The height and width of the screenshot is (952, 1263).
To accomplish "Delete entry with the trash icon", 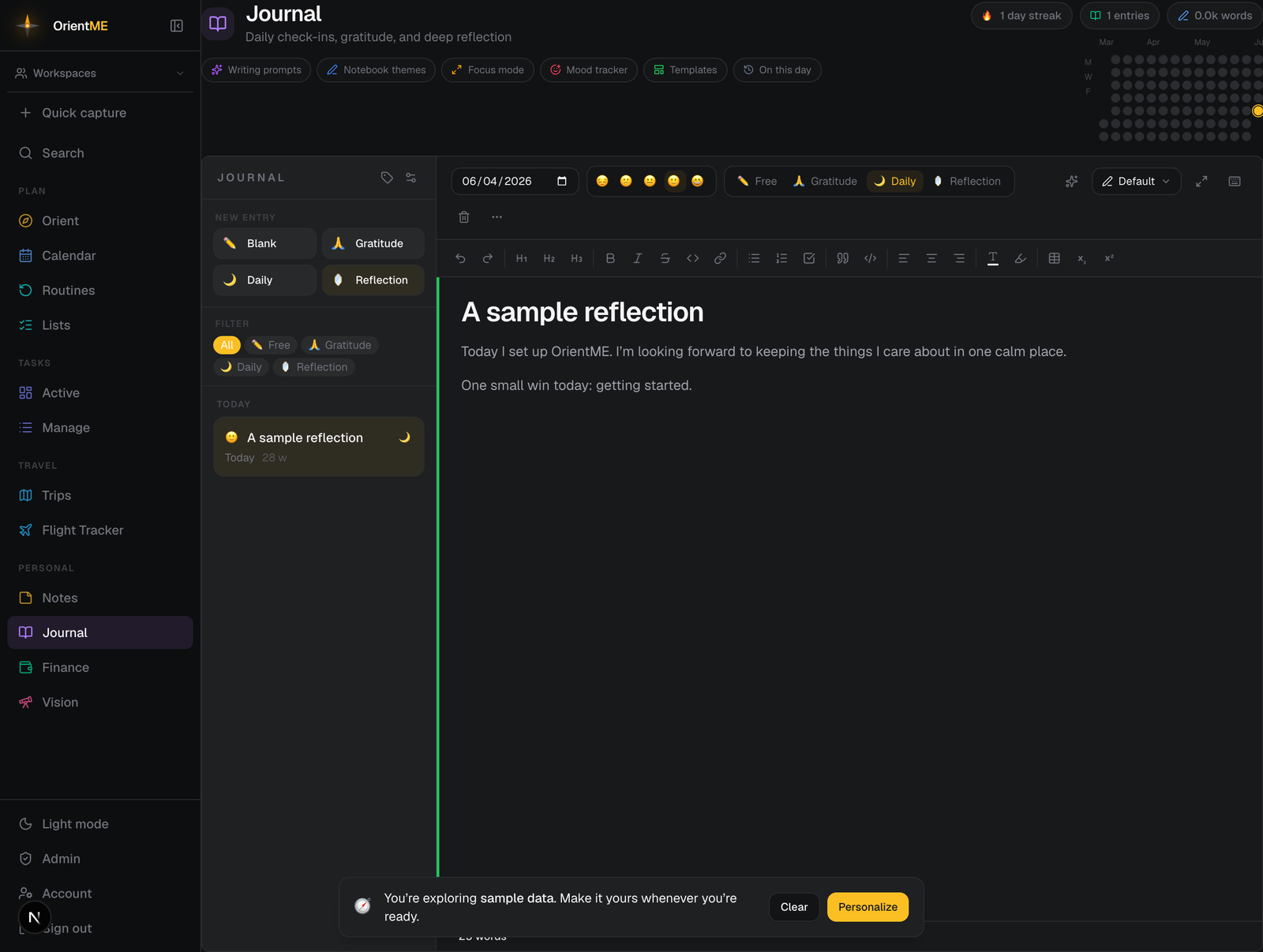I will [464, 217].
